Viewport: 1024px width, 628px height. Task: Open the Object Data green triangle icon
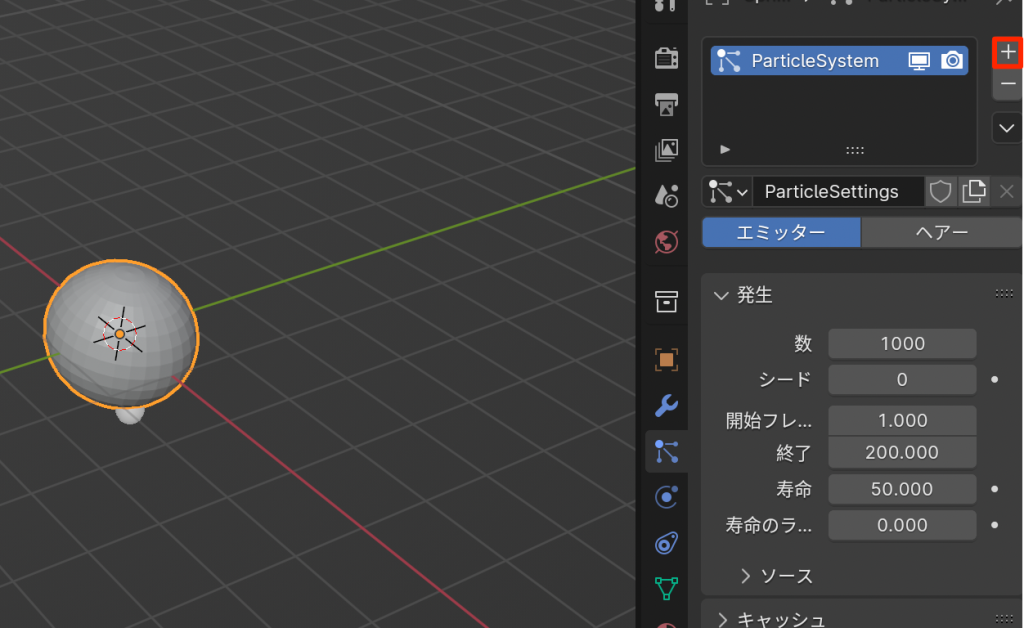tap(666, 587)
